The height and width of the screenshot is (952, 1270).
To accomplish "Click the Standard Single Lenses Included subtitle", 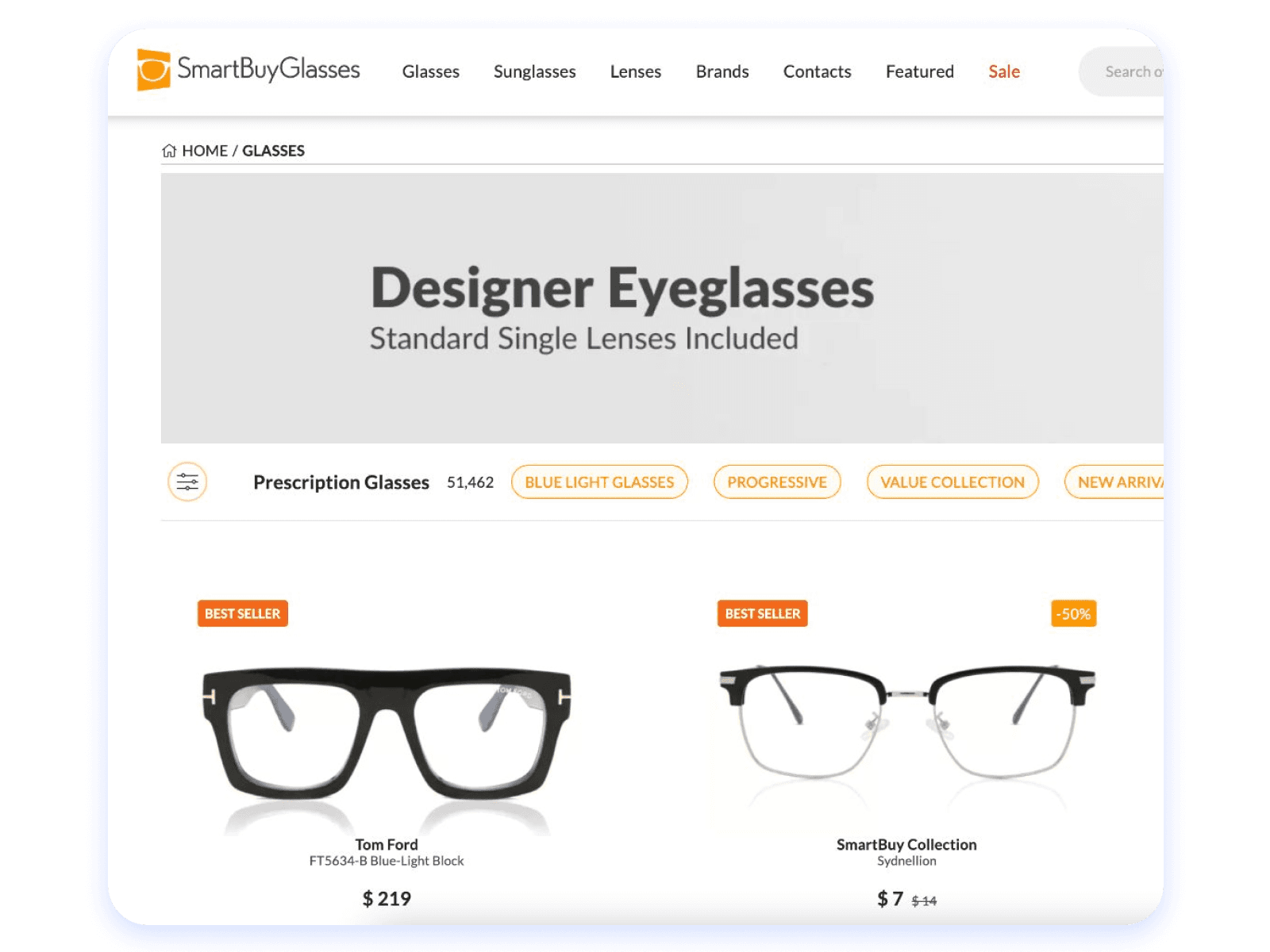I will coord(584,339).
